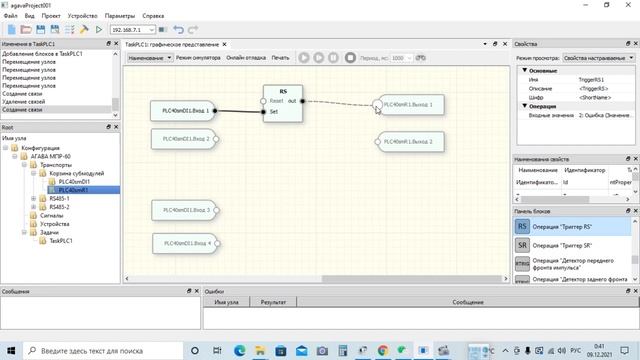
Task: Click the Redo arrow icon
Action: coord(193,29)
